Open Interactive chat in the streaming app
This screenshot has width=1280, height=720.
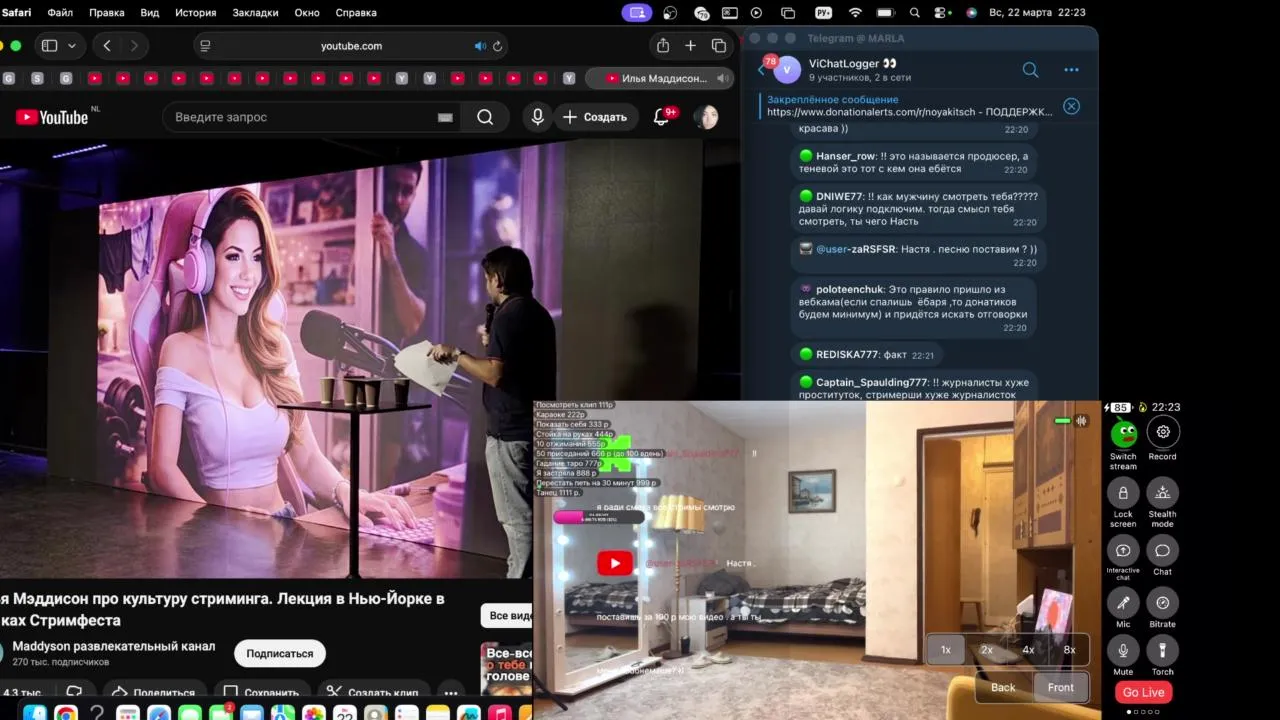point(1123,551)
